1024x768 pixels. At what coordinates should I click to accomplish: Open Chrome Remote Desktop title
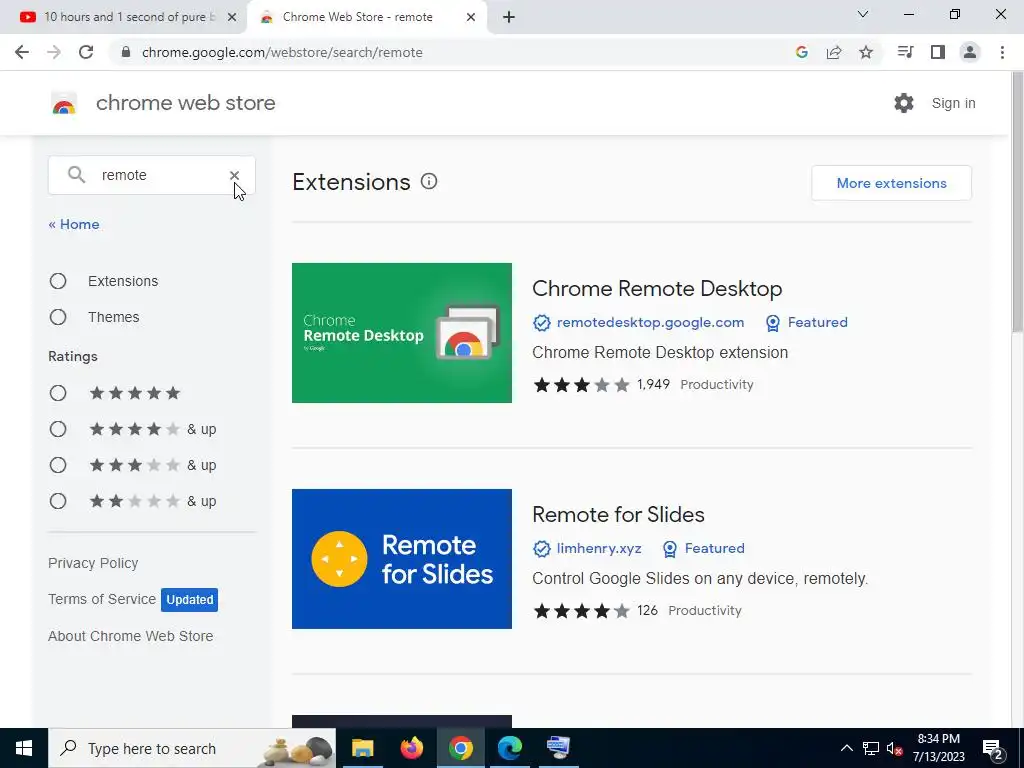point(657,289)
